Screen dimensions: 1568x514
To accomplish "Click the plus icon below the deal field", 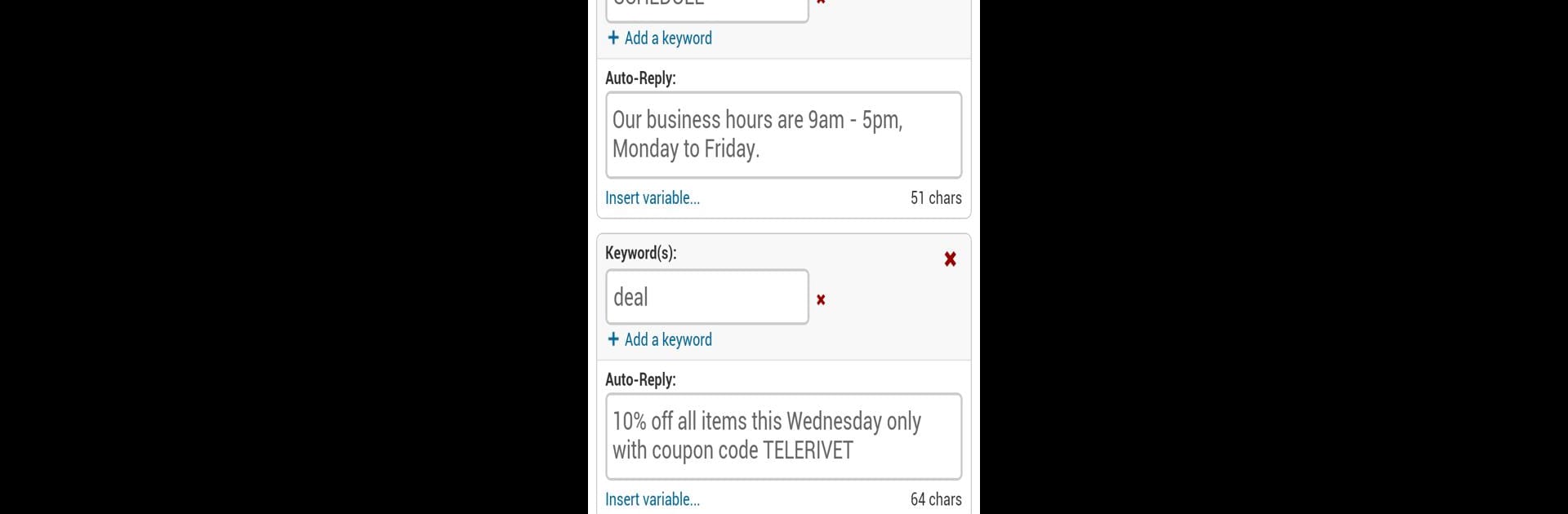I will click(x=613, y=339).
